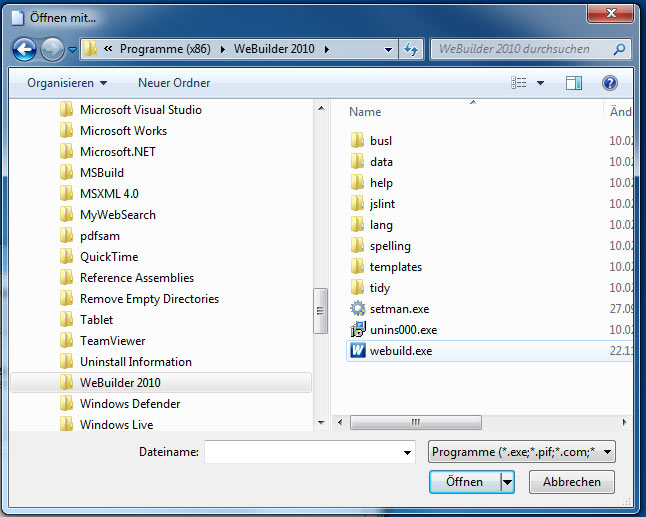Open help with the question mark icon
The width and height of the screenshot is (646, 517).
point(610,83)
